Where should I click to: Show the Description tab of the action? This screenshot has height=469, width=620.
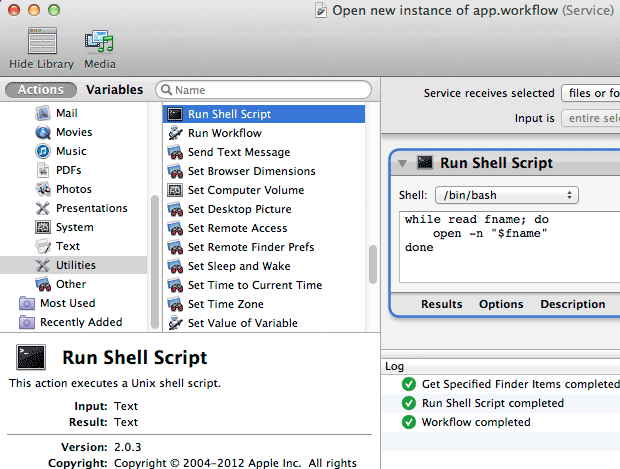click(572, 304)
